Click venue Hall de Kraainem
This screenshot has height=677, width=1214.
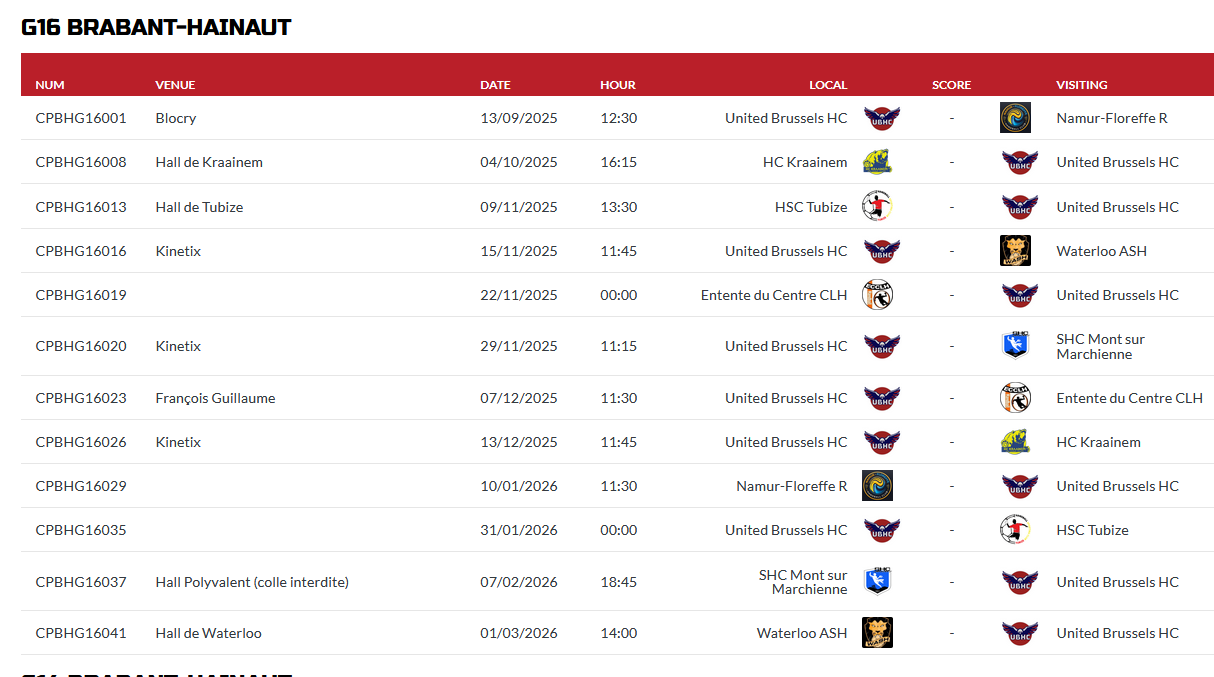tap(209, 162)
